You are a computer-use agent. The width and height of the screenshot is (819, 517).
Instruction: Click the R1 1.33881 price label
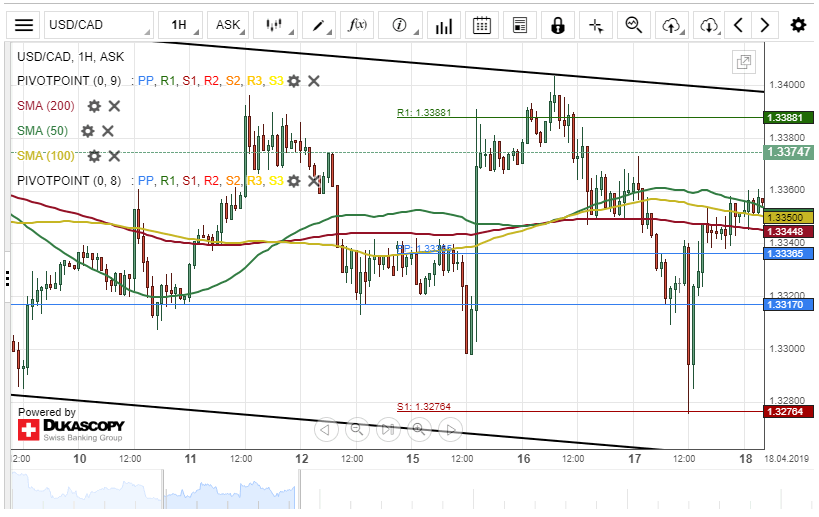pos(788,118)
